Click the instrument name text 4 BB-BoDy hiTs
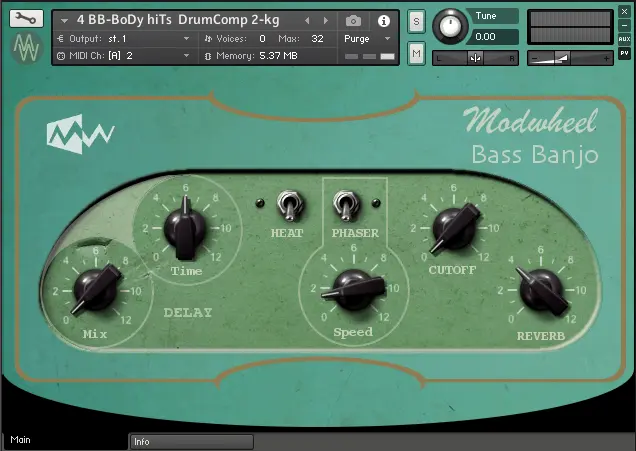This screenshot has height=451, width=636. pos(178,20)
